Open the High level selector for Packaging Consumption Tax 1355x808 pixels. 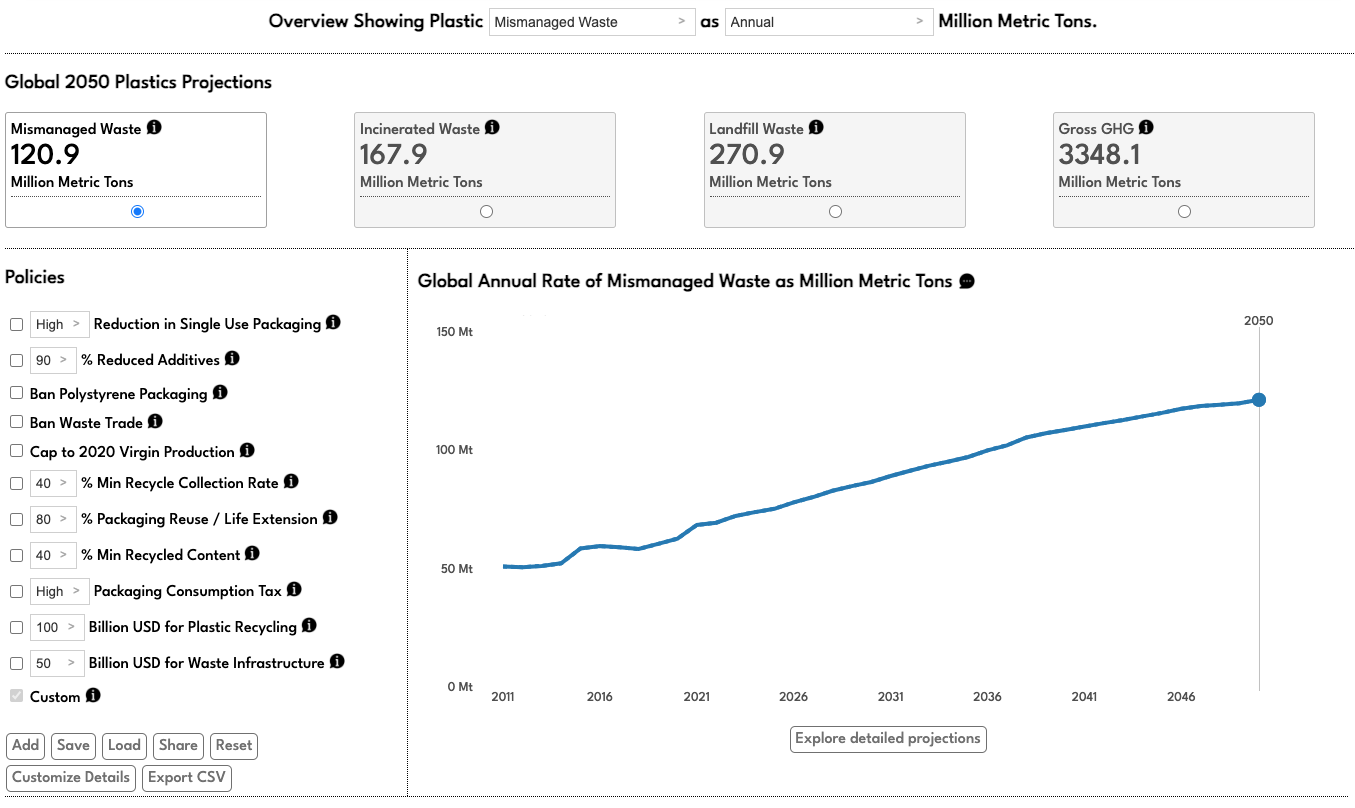point(59,591)
